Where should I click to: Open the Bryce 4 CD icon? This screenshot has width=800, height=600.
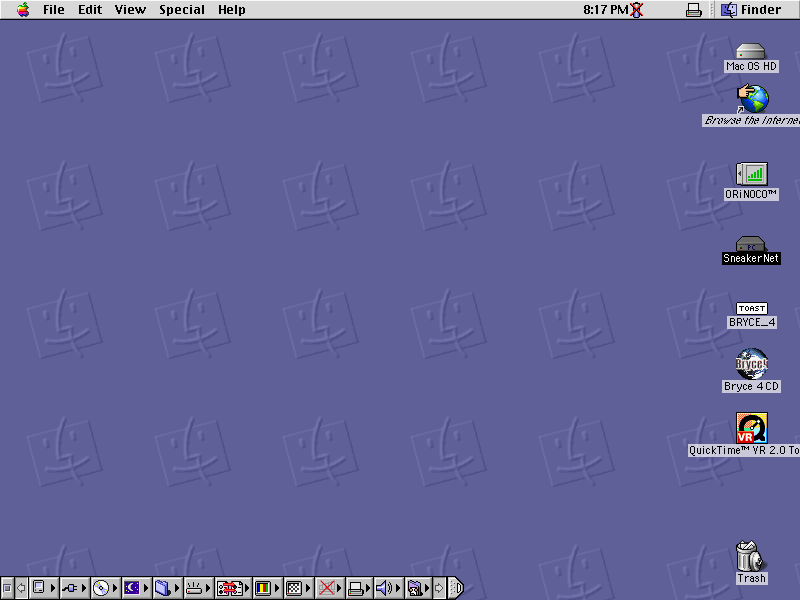point(750,368)
